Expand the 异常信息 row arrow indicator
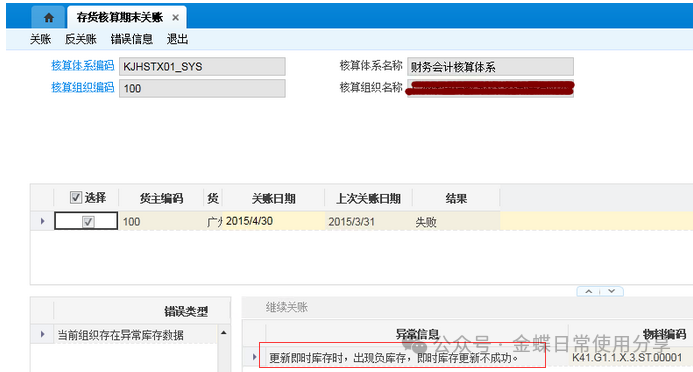Viewport: 693px width, 372px height. (x=255, y=357)
